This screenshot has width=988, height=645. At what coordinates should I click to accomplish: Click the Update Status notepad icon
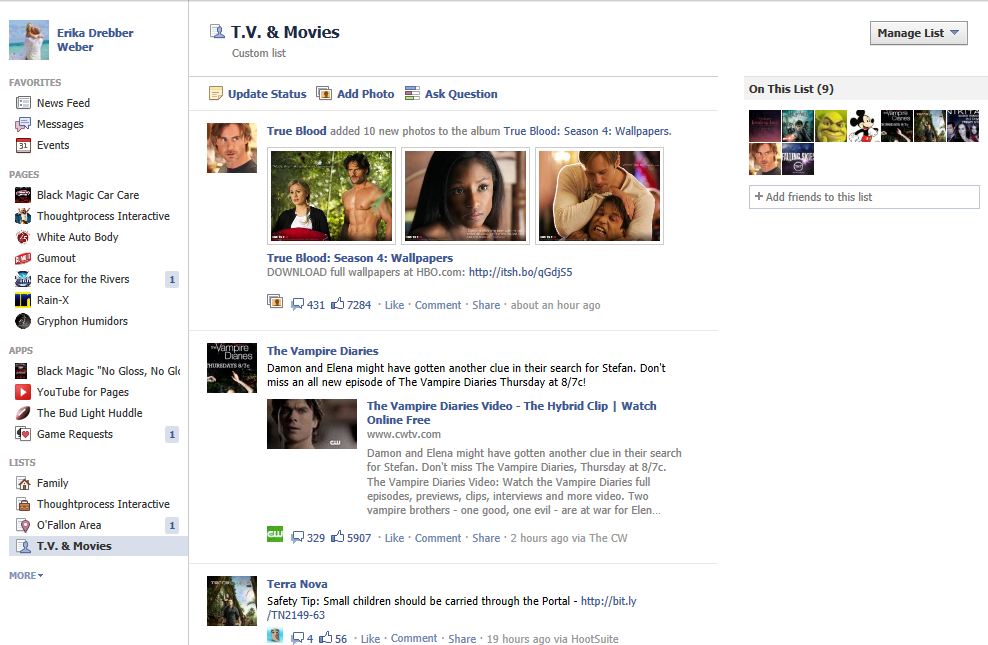pyautogui.click(x=215, y=94)
